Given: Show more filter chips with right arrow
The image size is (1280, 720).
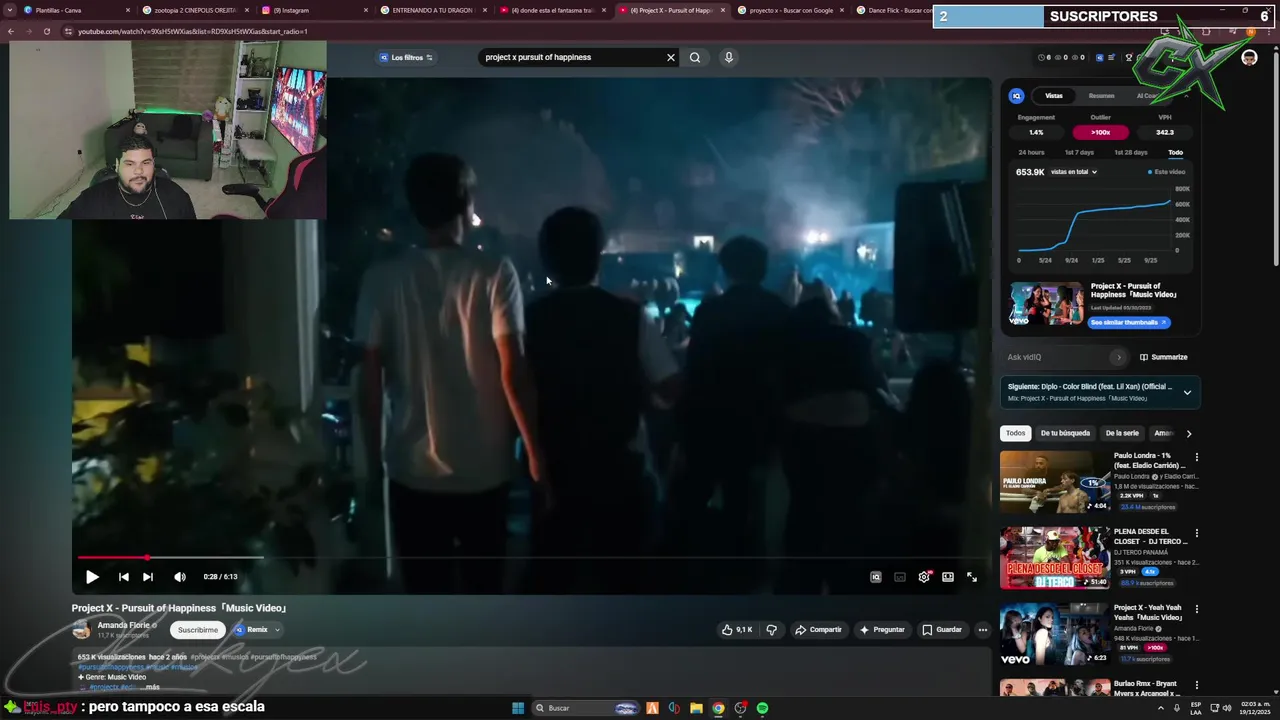Looking at the screenshot, I should click(1188, 433).
